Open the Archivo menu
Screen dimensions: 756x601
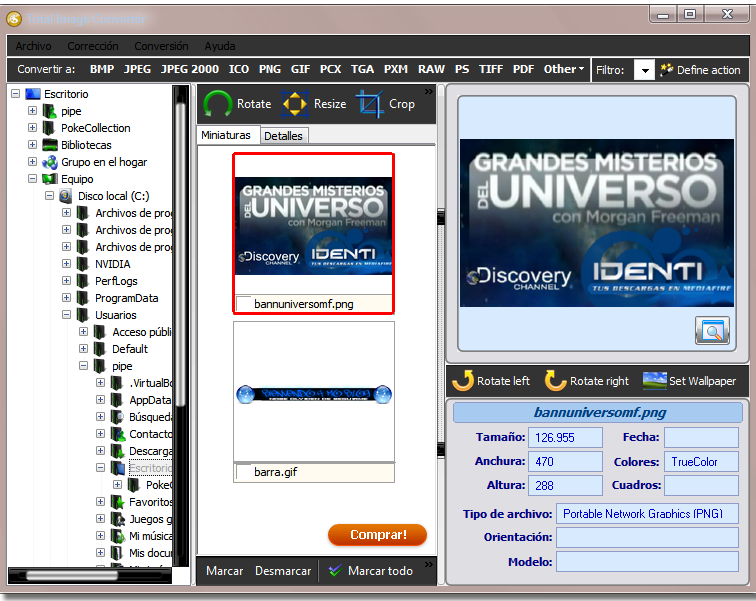[33, 46]
